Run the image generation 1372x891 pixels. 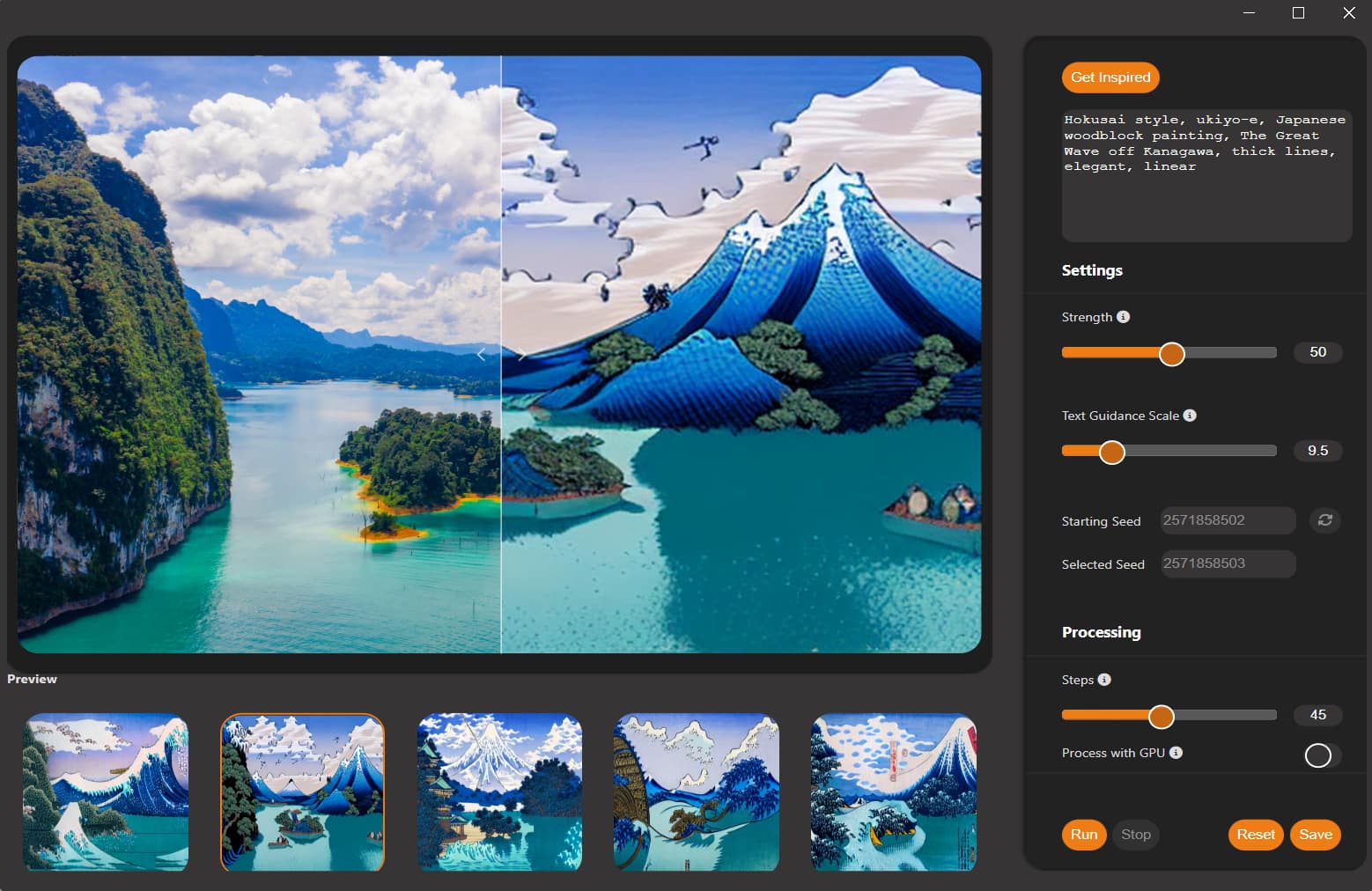click(1084, 834)
